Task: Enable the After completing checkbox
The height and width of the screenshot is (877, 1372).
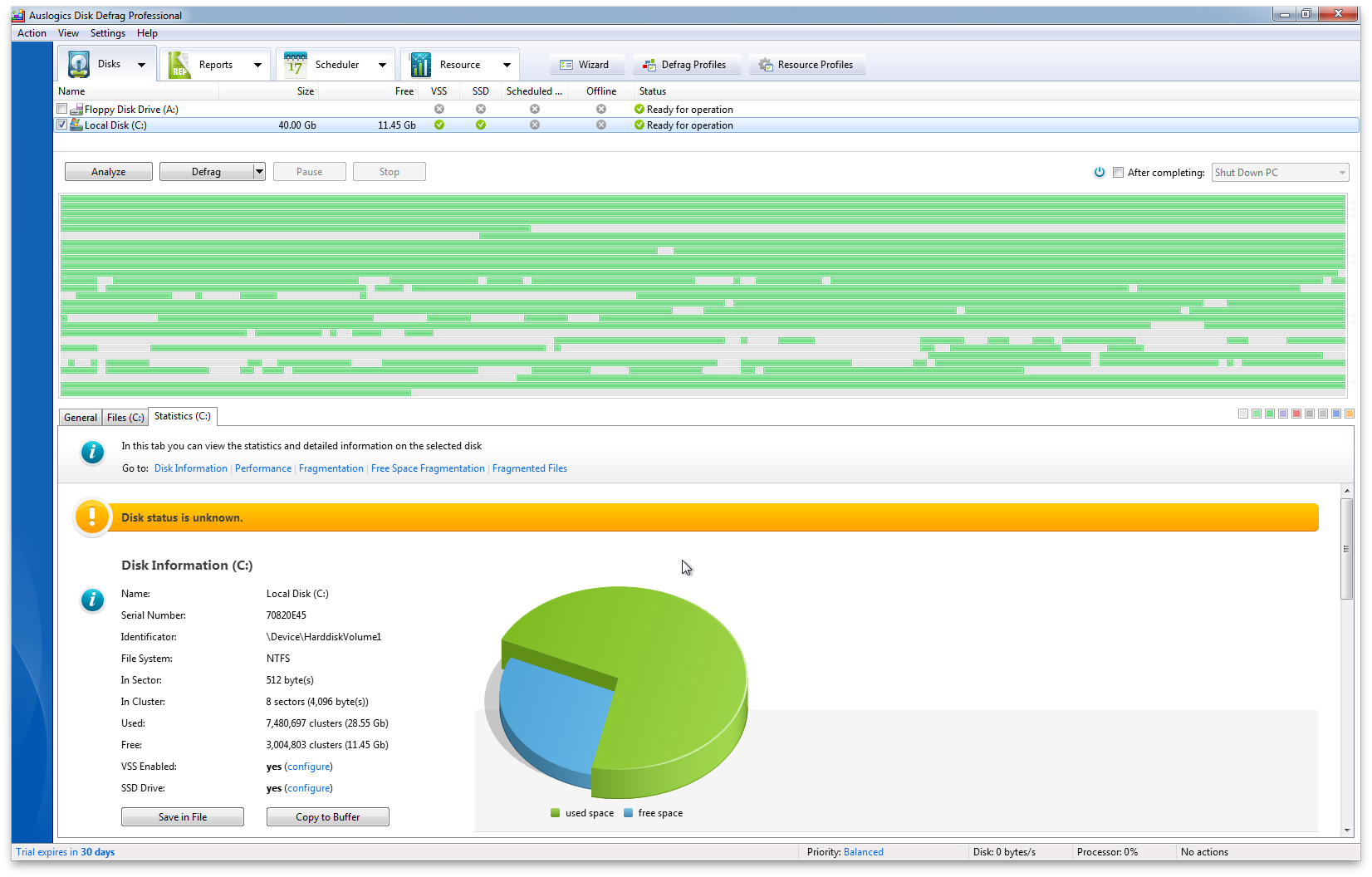Action: [1119, 173]
